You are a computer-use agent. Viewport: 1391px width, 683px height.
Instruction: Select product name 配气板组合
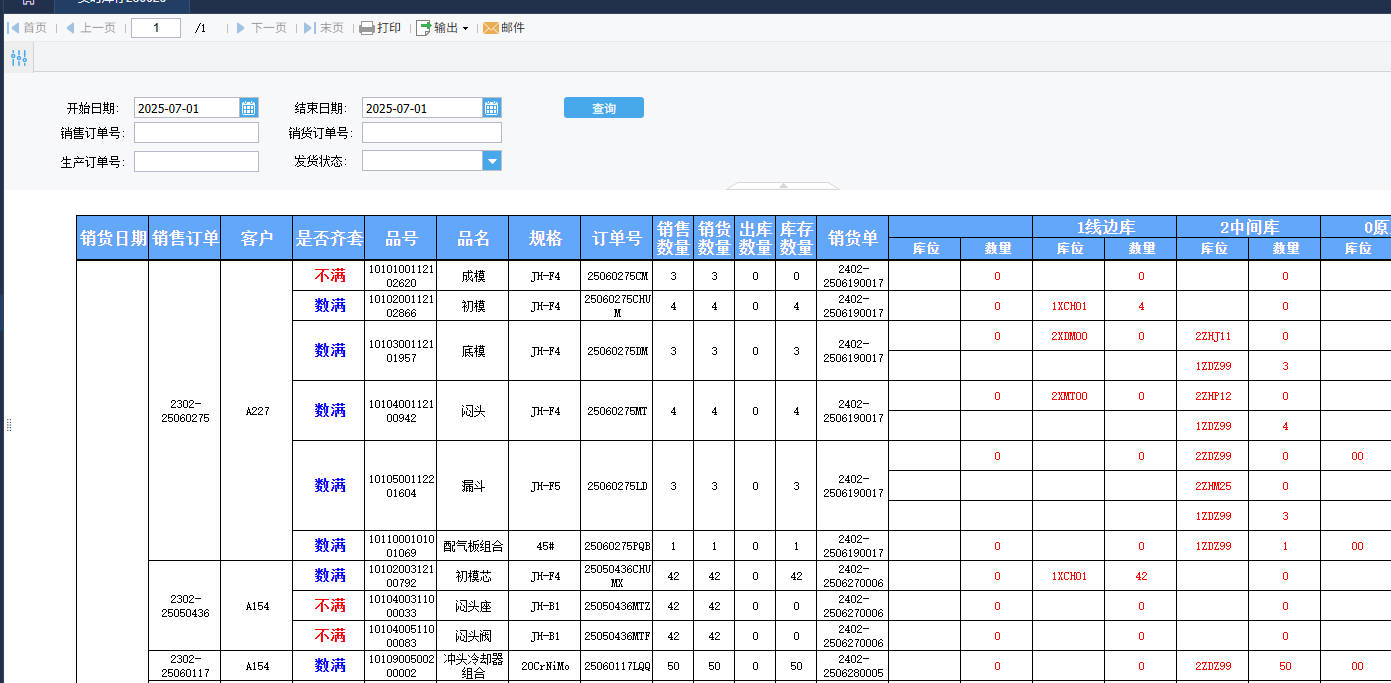473,546
